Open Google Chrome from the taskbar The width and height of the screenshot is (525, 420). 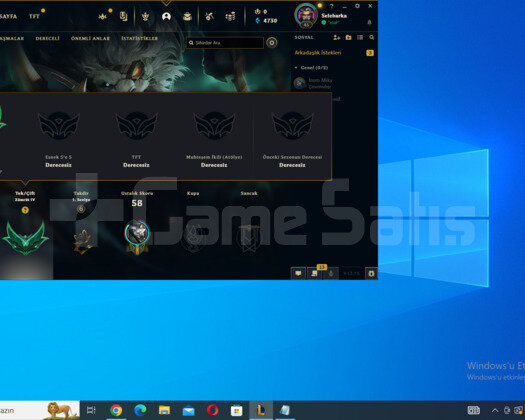[116, 410]
